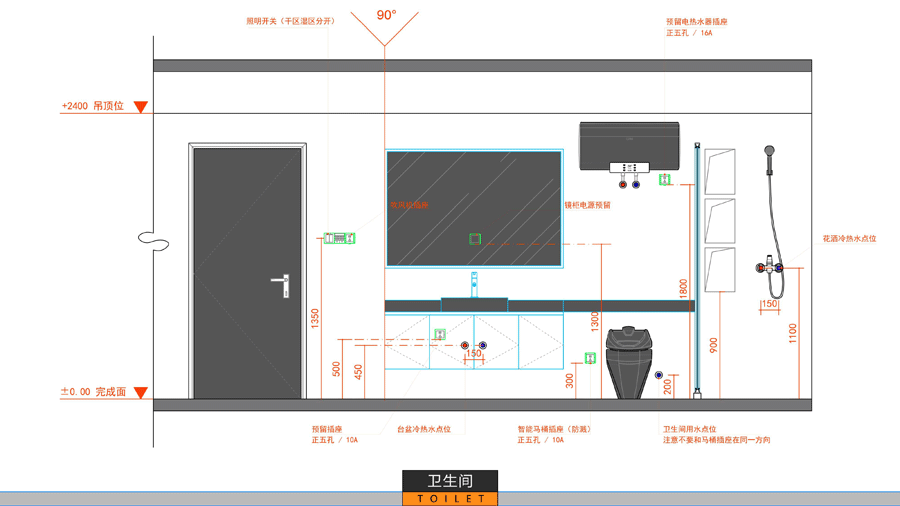900x506 pixels.
Task: Select the 1100 dimension value
Action: [x=793, y=333]
